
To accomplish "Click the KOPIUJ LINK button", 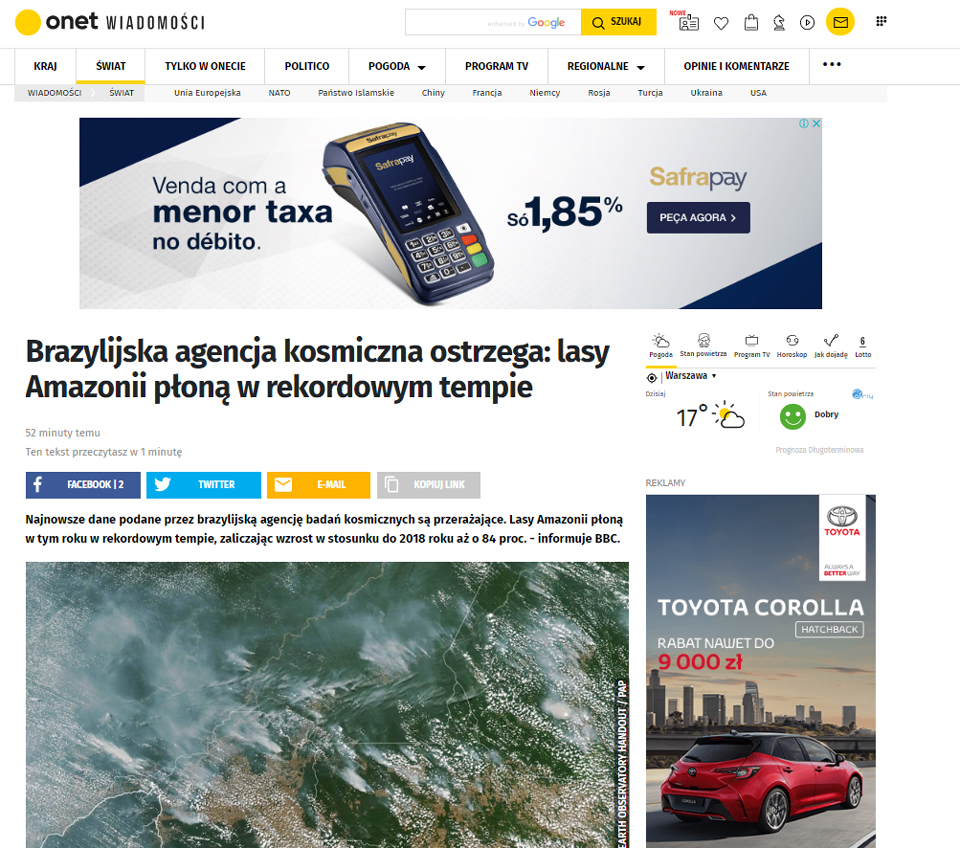I will point(429,485).
